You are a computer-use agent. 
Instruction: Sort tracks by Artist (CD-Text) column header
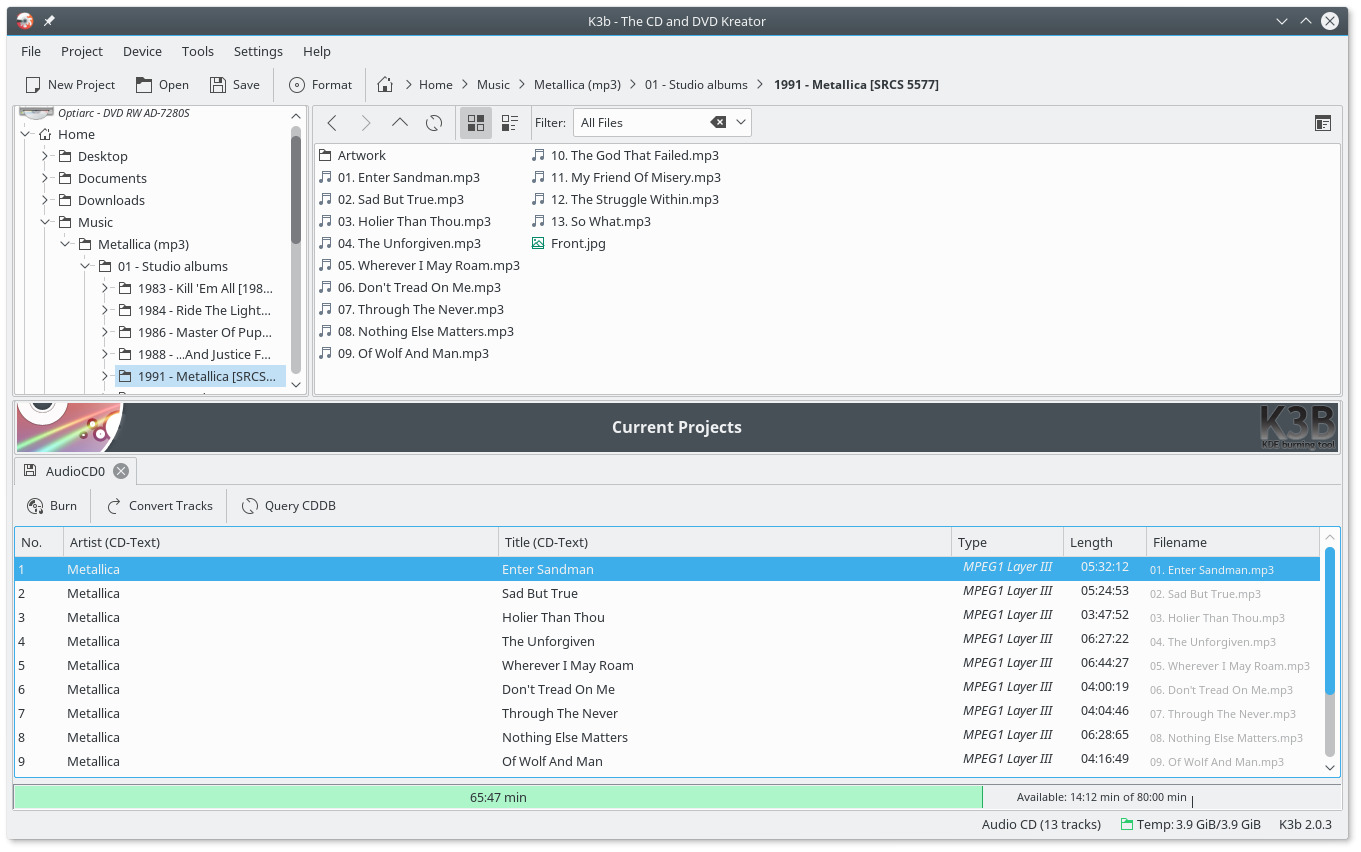280,542
